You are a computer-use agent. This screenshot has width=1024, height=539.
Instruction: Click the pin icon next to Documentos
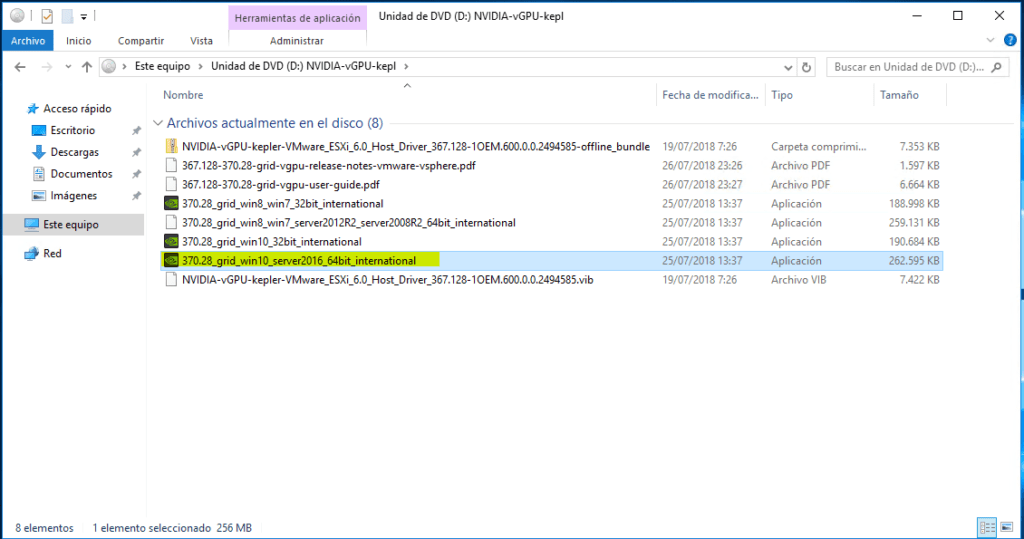(136, 174)
